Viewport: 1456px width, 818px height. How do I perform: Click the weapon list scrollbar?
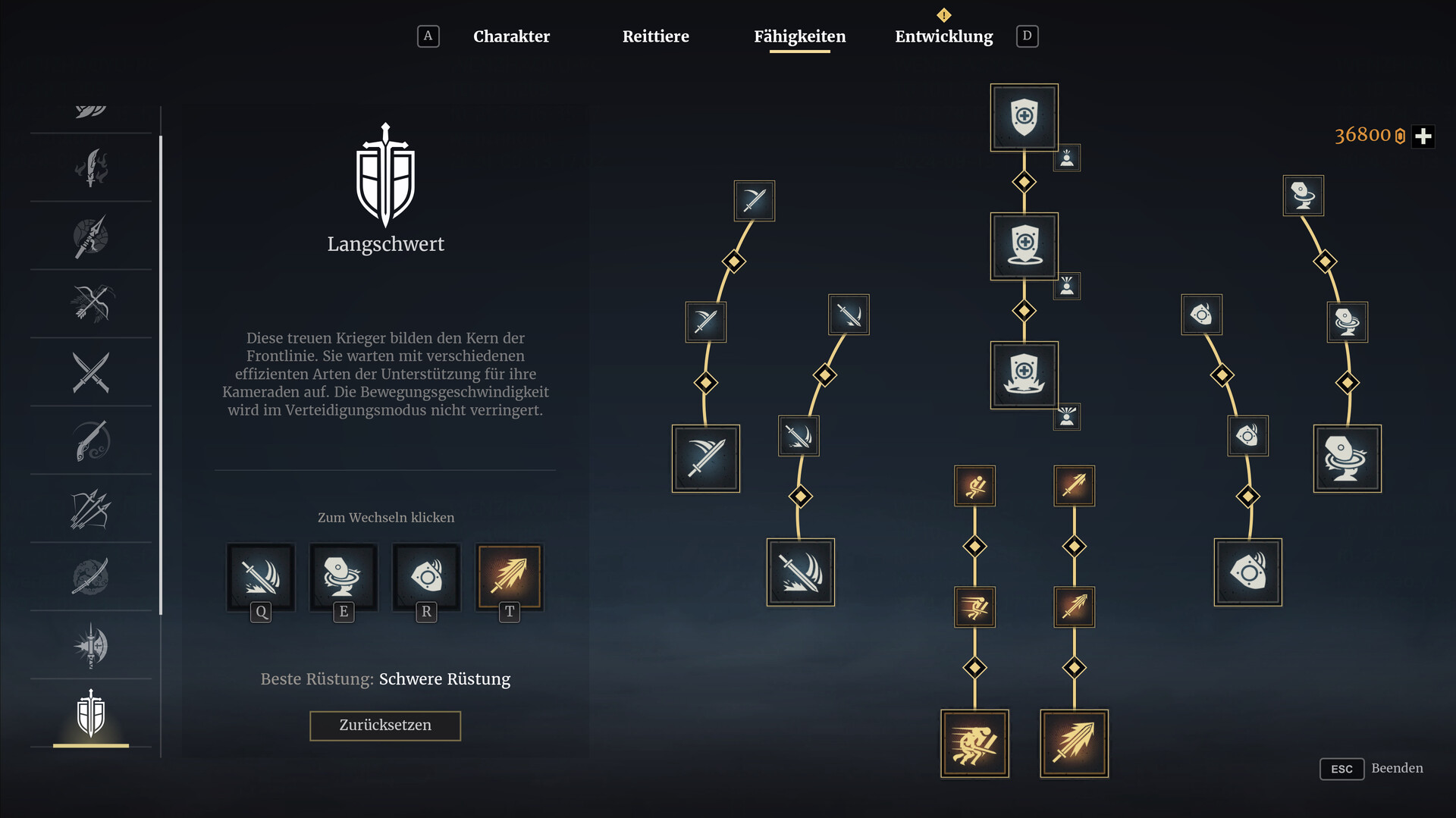click(x=161, y=375)
